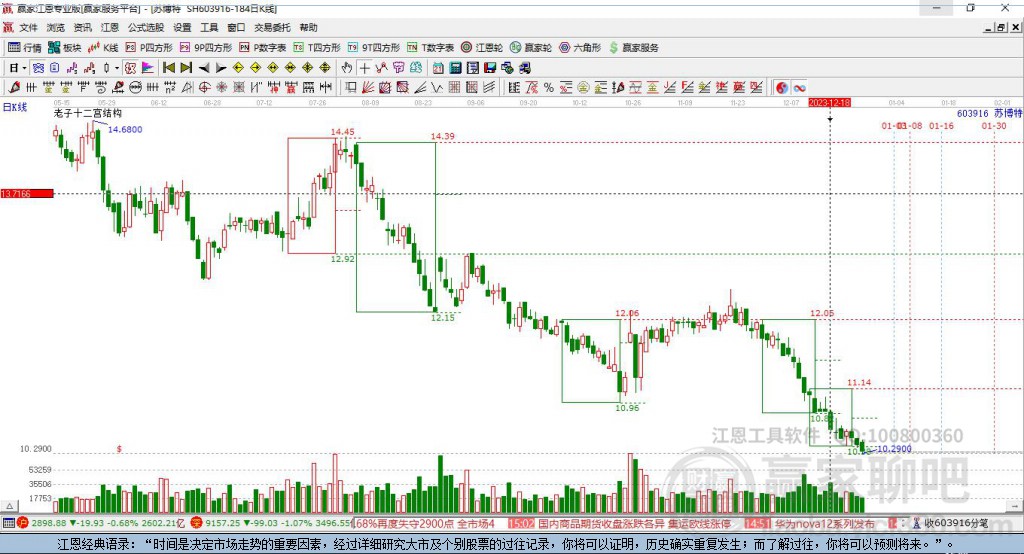Open the 六角形 hexagon tool
This screenshot has height=554, width=1024.
tap(580, 48)
